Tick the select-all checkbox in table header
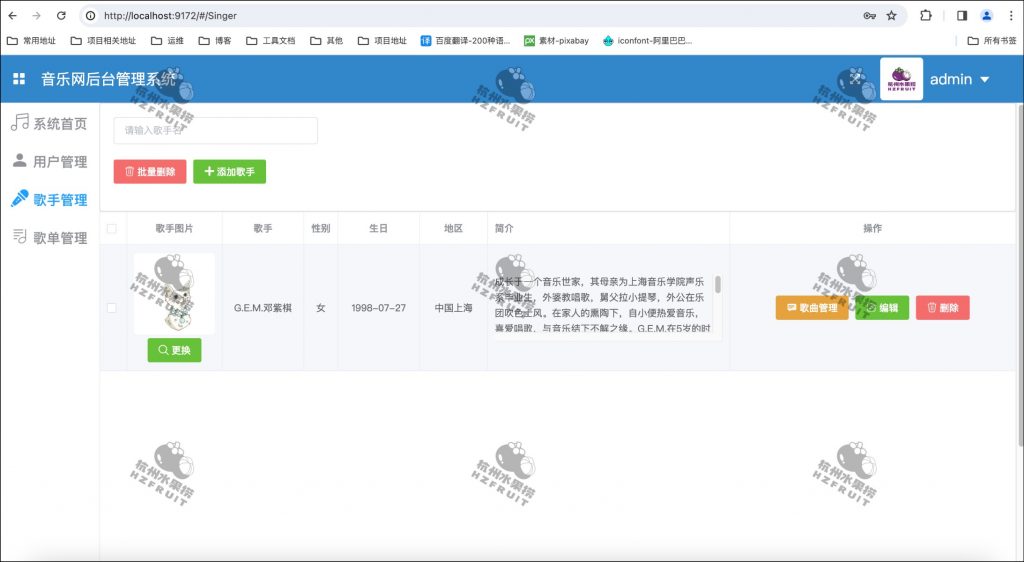1024x562 pixels. coord(112,228)
